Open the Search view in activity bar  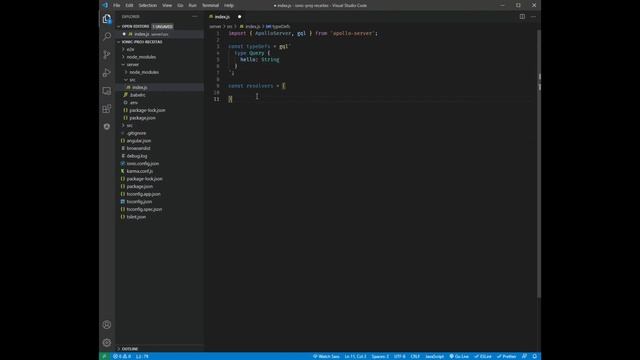(x=107, y=37)
